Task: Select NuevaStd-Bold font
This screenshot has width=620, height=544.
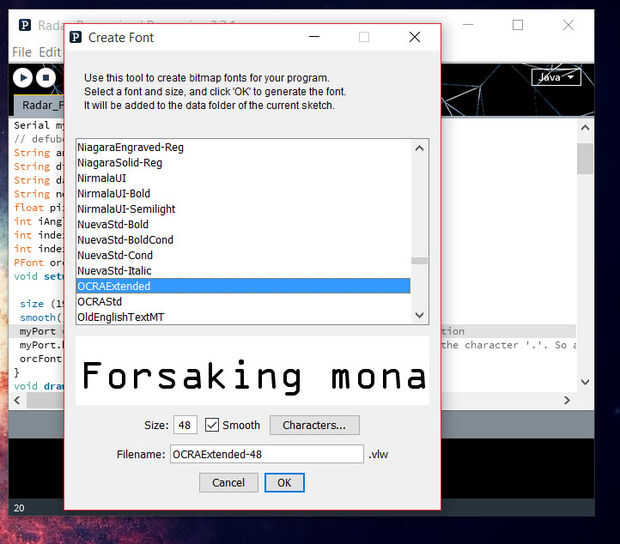Action: [x=243, y=225]
